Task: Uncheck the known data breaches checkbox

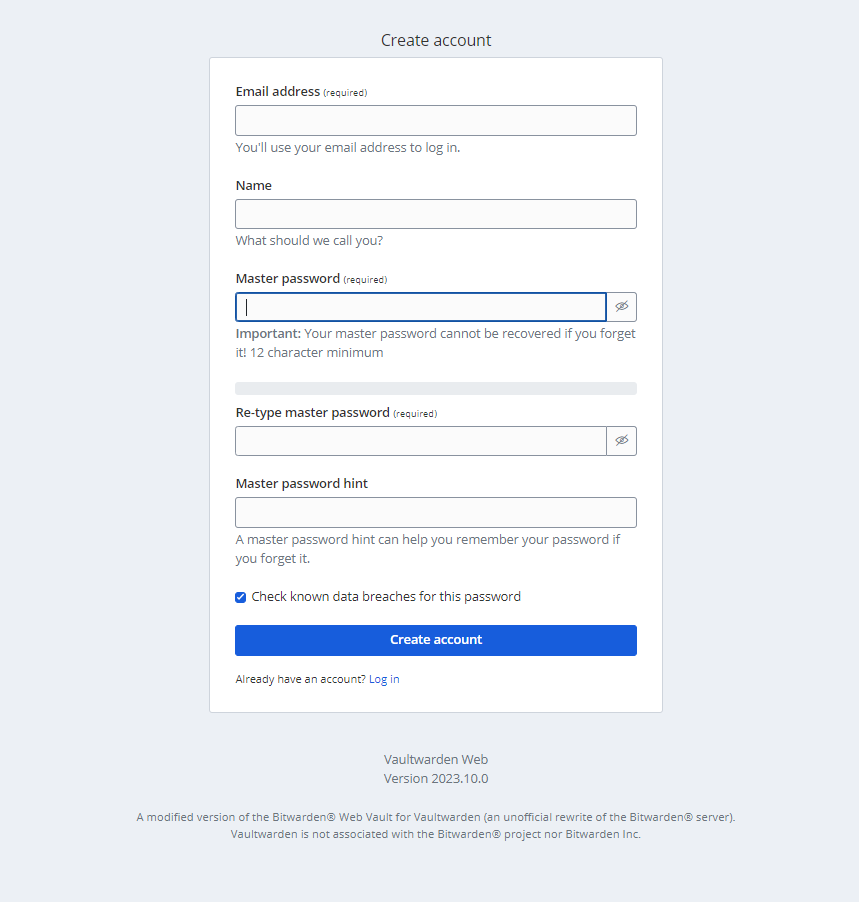Action: point(240,597)
